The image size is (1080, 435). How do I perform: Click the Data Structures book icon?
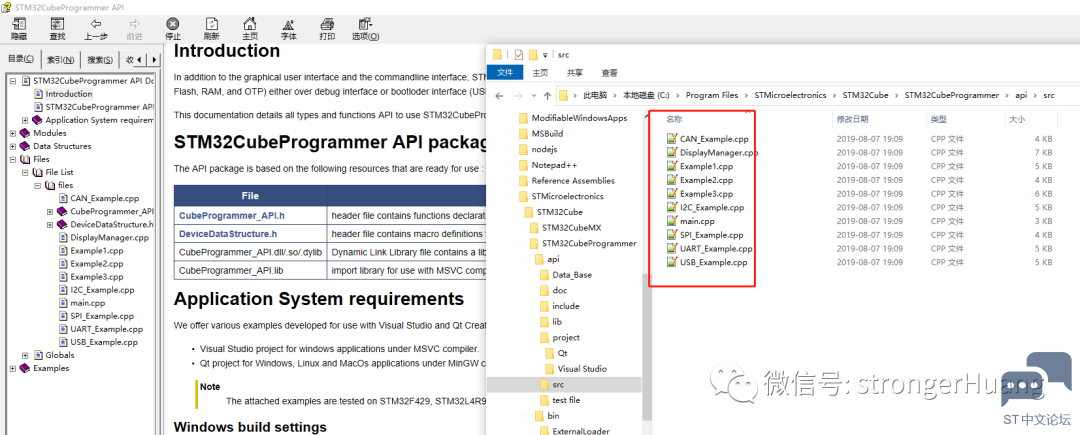(x=25, y=146)
